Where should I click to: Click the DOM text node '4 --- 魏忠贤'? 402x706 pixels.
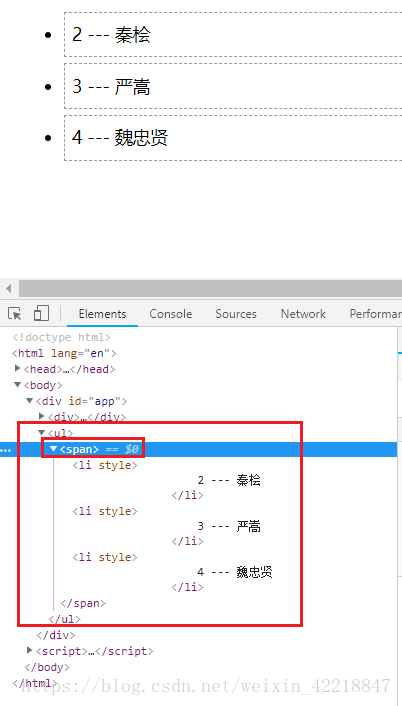click(235, 572)
